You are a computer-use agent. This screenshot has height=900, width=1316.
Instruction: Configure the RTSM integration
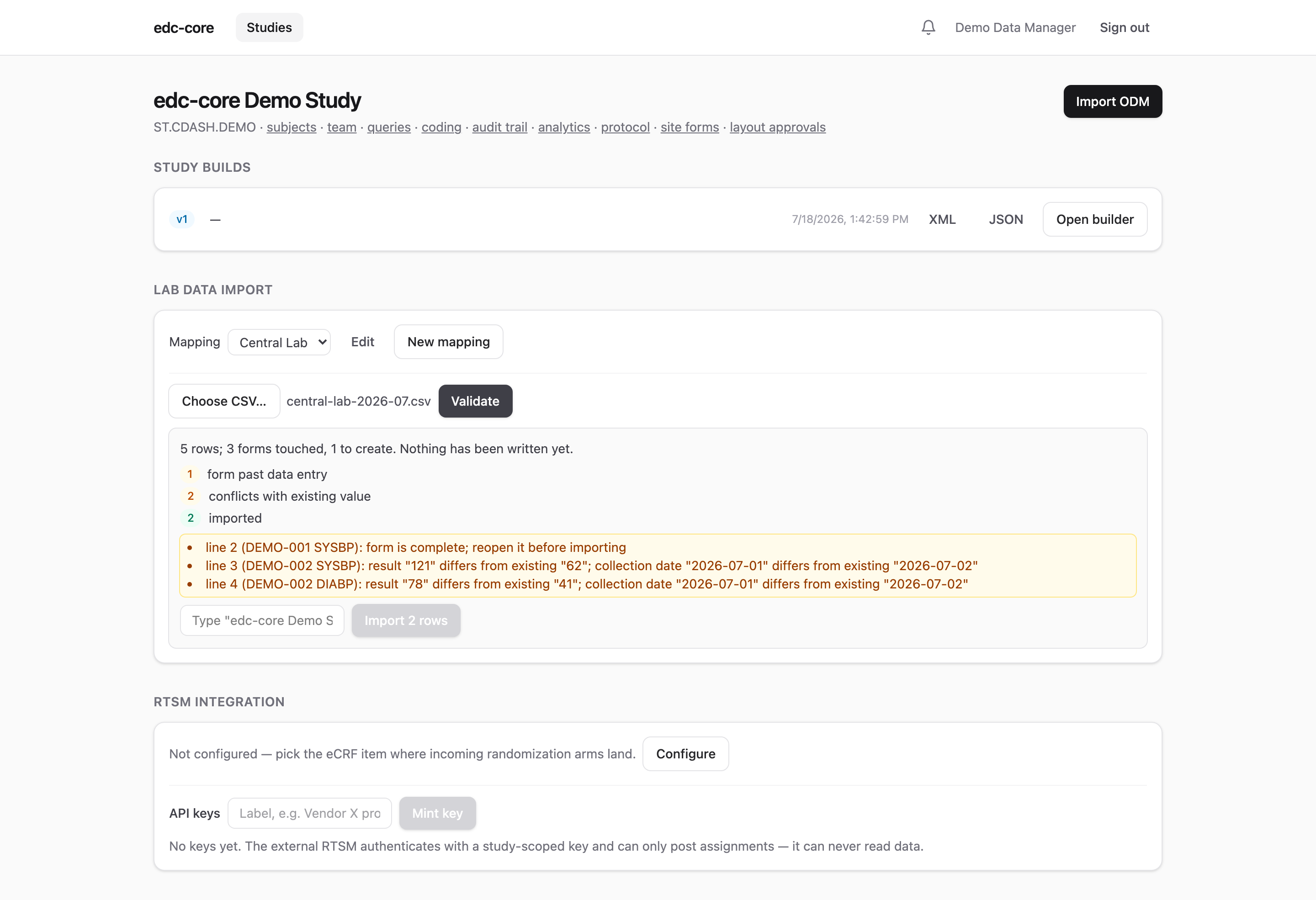pos(685,754)
